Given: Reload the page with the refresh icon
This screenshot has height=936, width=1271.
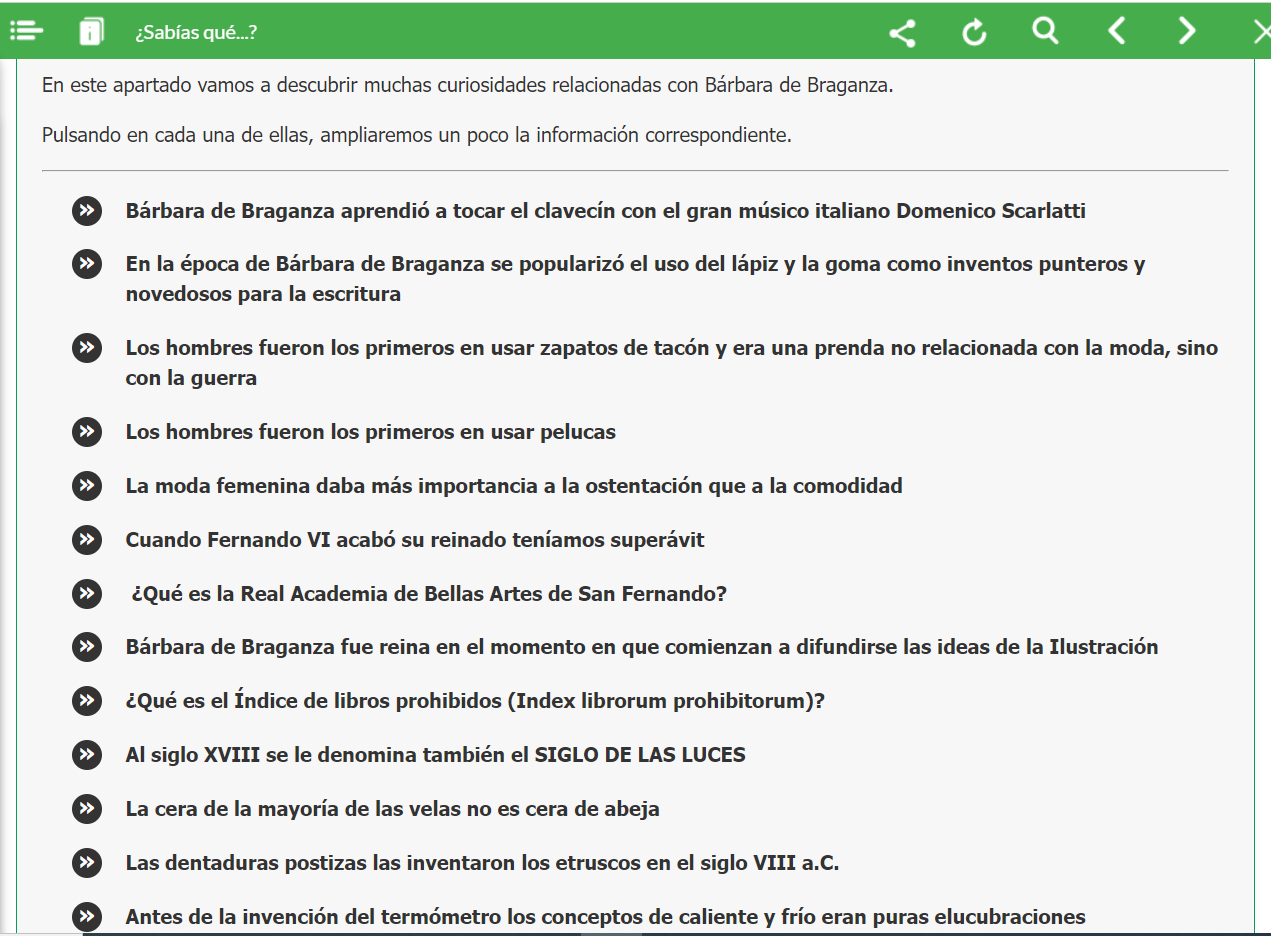Looking at the screenshot, I should (x=974, y=33).
